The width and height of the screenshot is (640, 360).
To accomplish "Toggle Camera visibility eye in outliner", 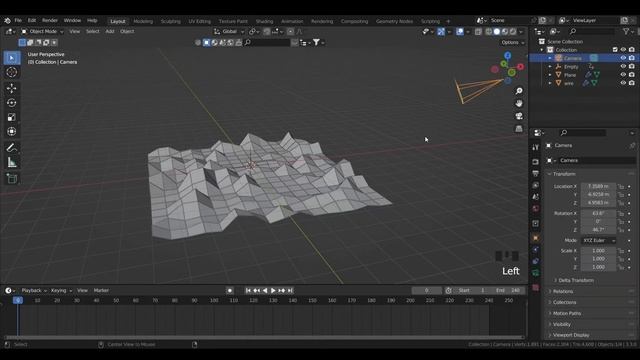I will coord(623,58).
